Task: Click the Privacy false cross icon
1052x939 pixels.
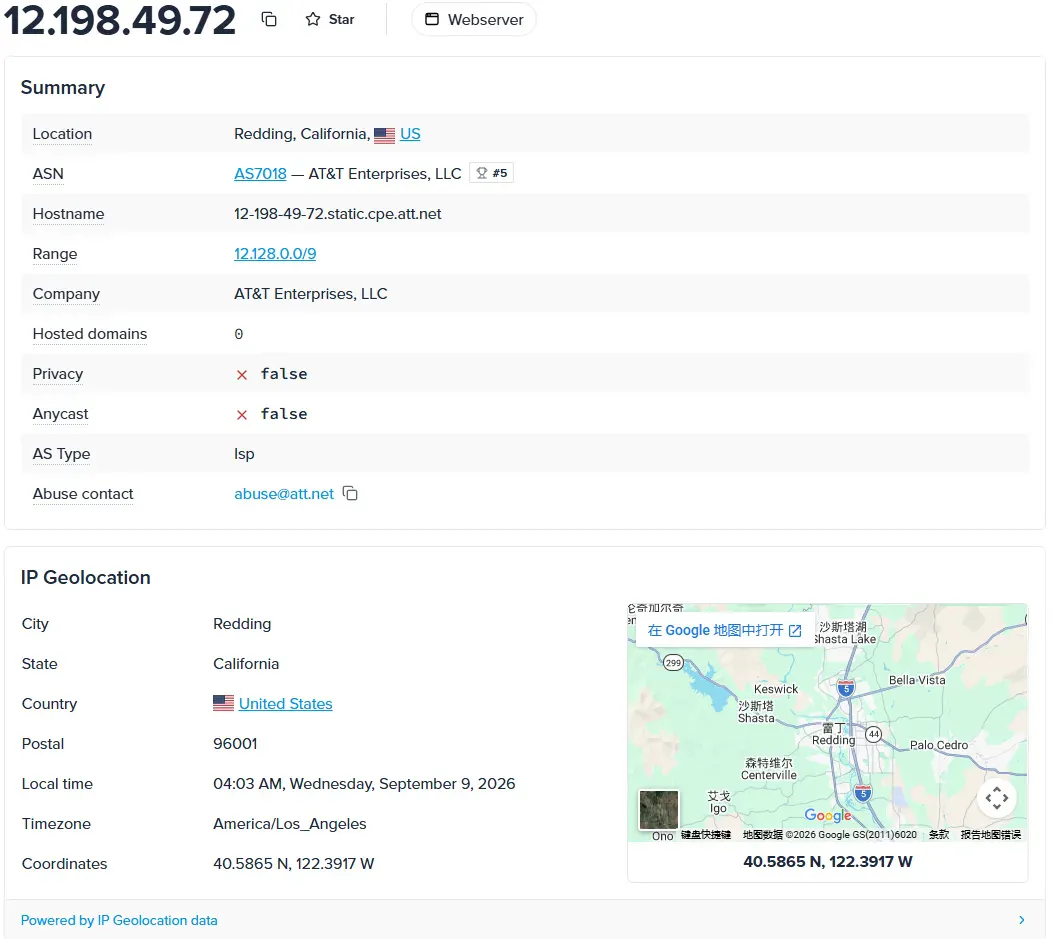Action: point(242,375)
